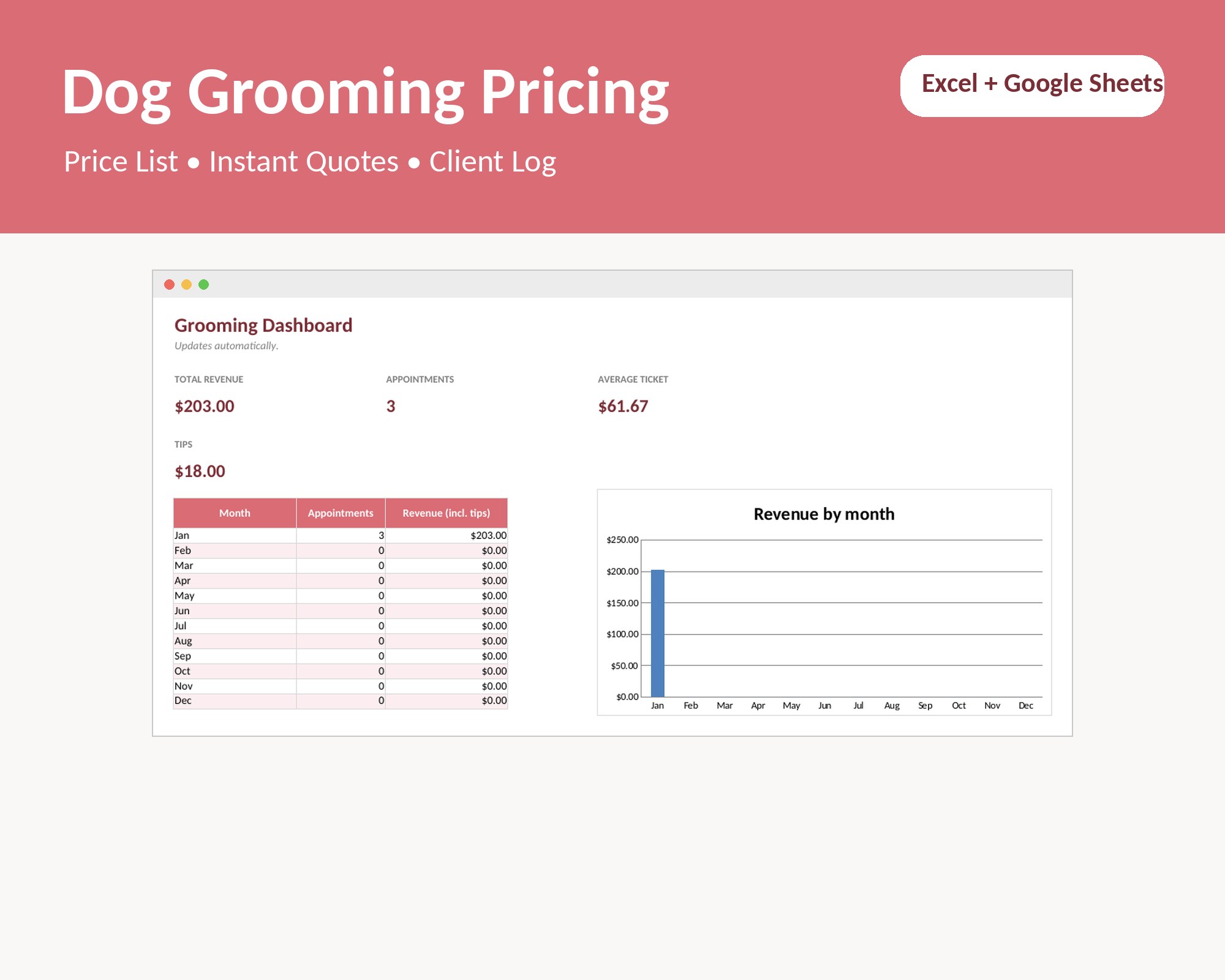
Task: Click the Updates automatically note
Action: click(x=227, y=346)
